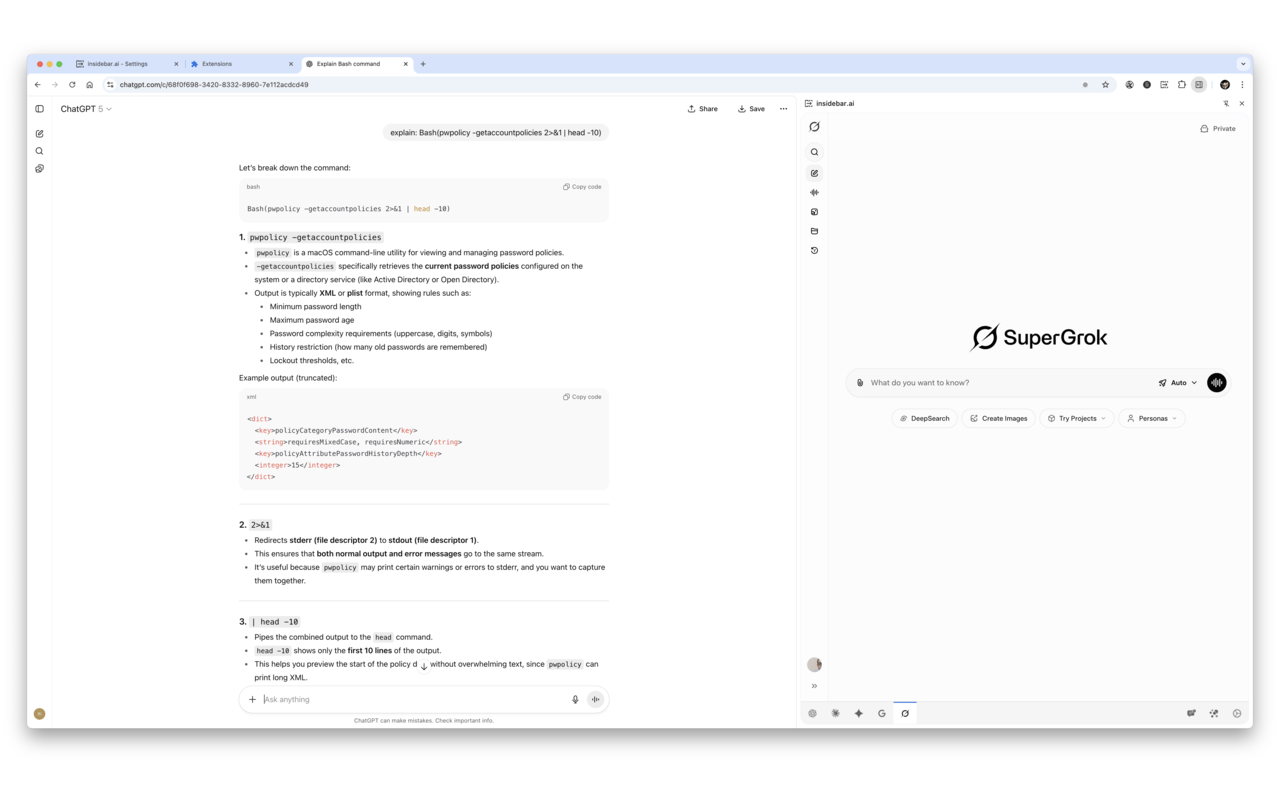Viewport: 1280px width, 800px height.
Task: Copy code from the bash block
Action: click(582, 187)
